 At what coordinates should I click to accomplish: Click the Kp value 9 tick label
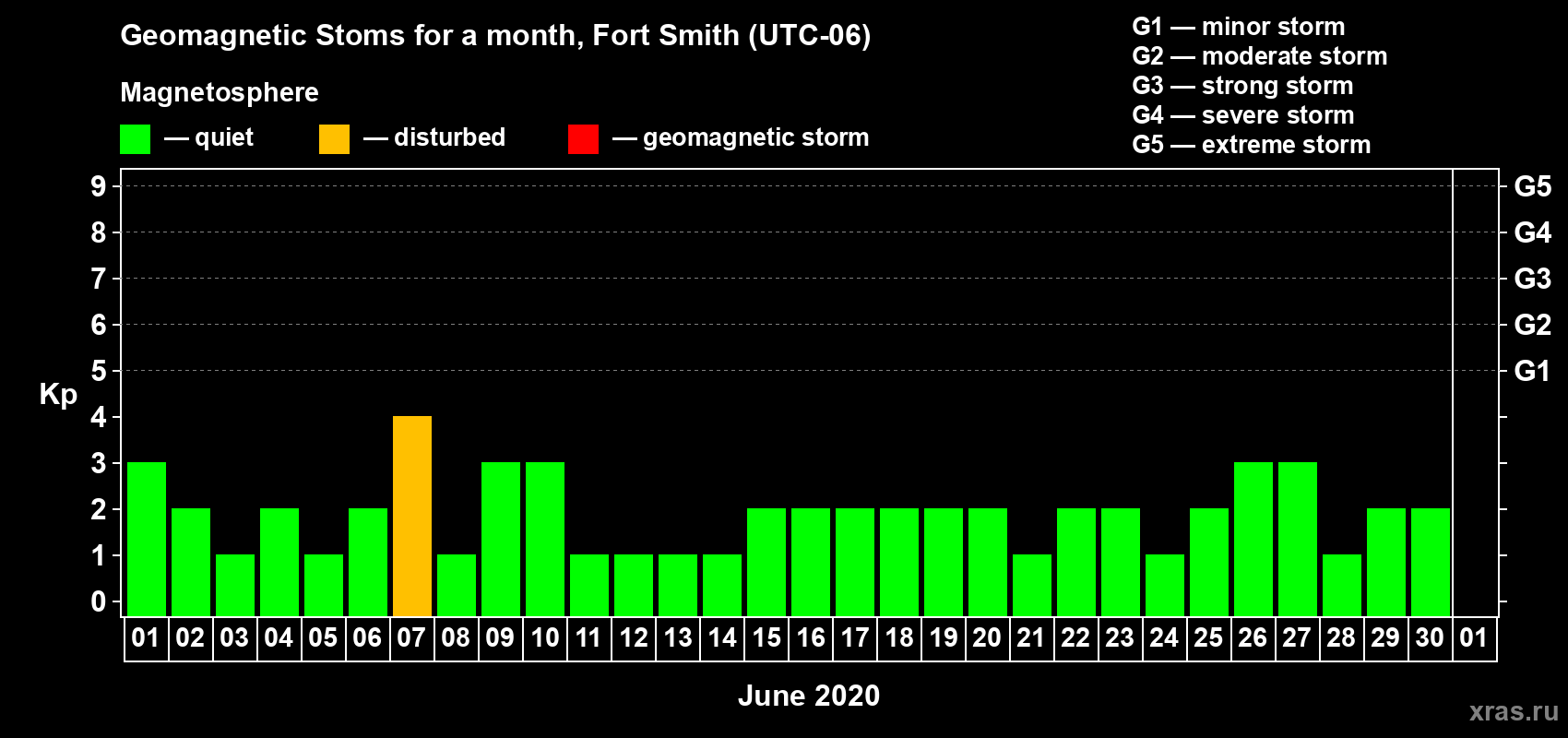99,186
